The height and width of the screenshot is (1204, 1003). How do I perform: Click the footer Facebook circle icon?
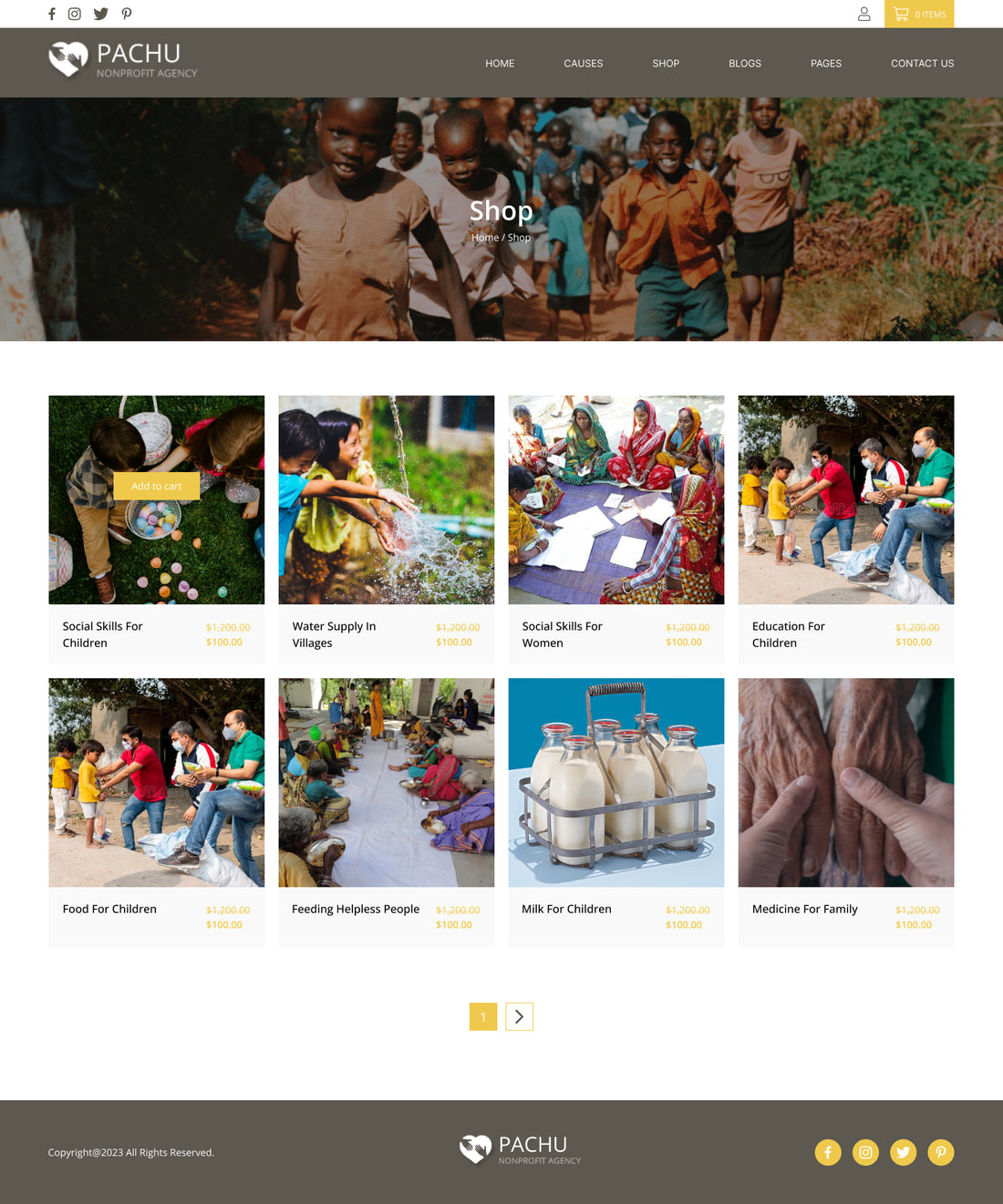point(828,1152)
